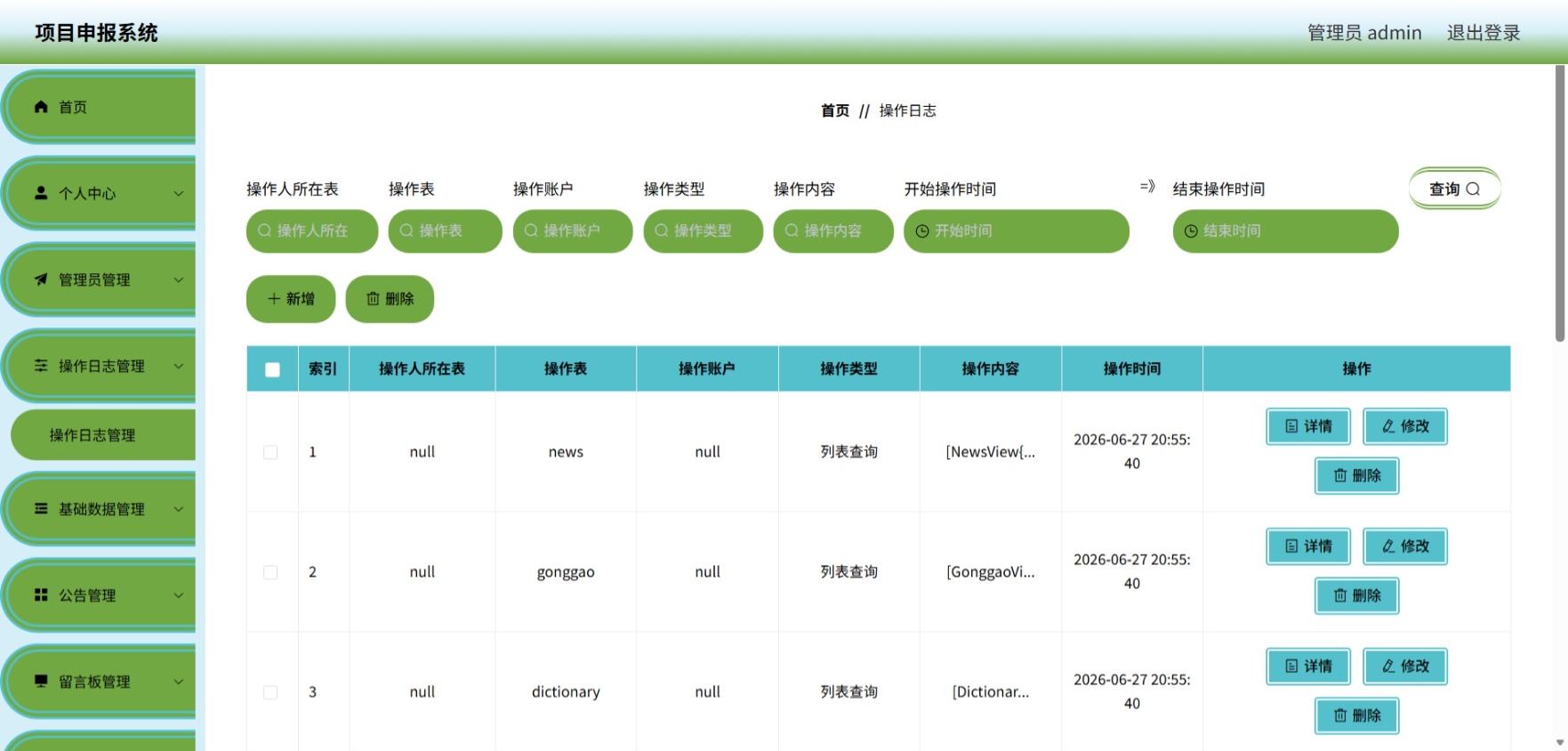Click the 项目申报系统 title
The image size is (1568, 751).
[x=96, y=33]
